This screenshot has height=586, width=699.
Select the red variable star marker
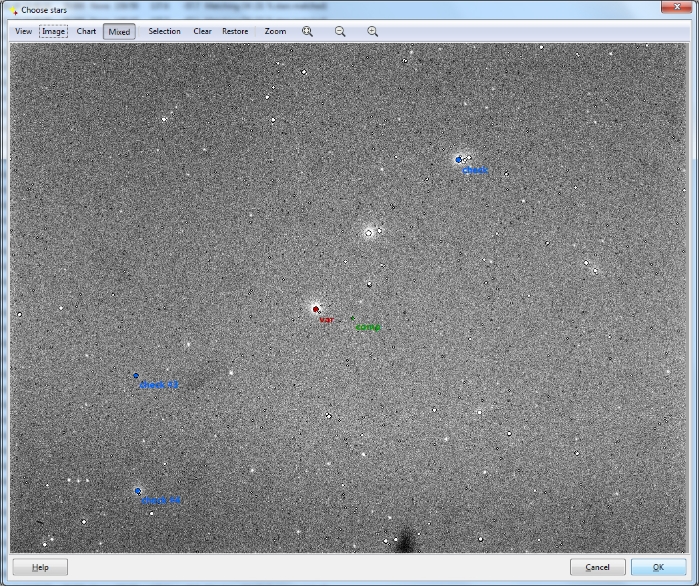pyautogui.click(x=315, y=309)
